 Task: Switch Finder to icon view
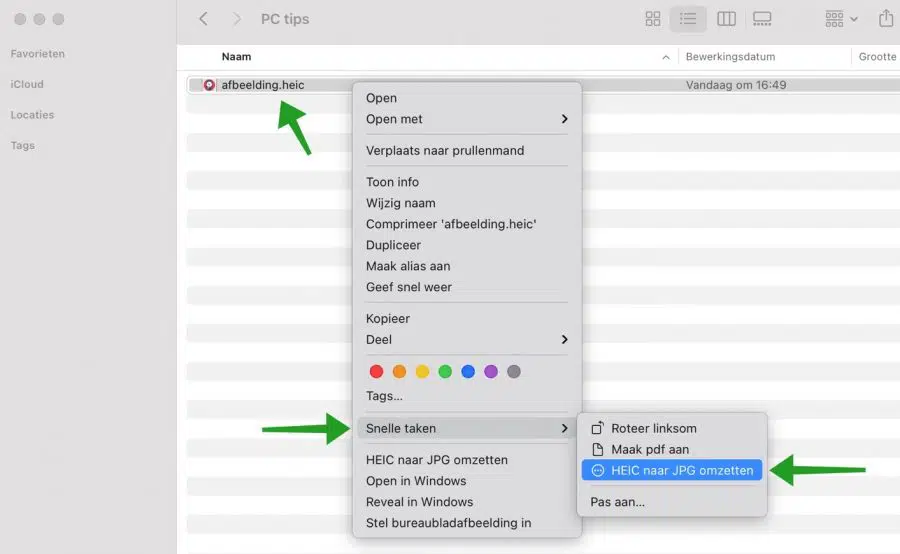coord(653,19)
